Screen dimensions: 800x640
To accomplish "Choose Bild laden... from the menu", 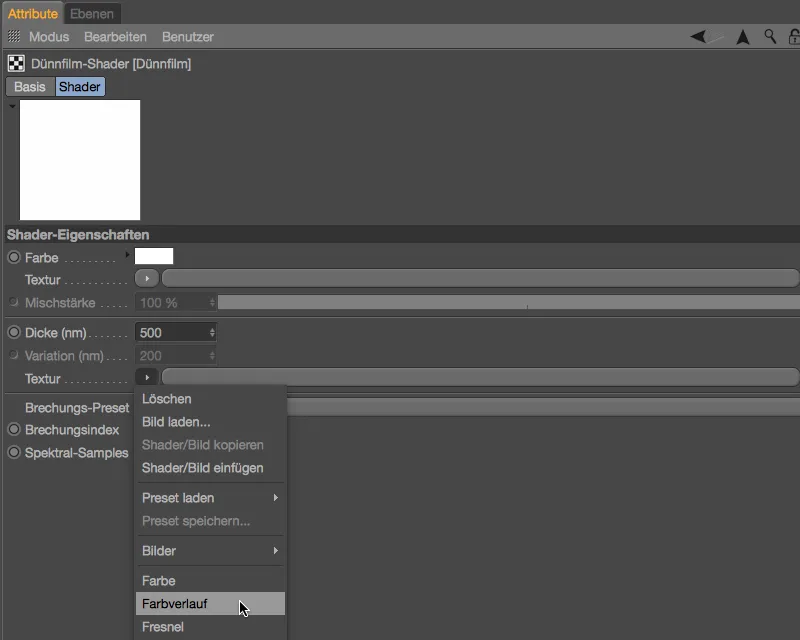I will 210,422.
